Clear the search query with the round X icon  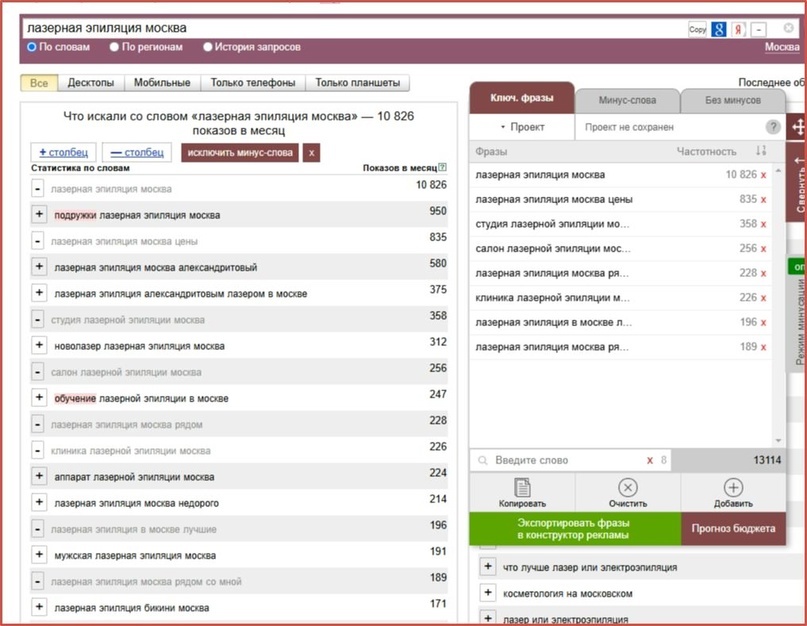[788, 28]
